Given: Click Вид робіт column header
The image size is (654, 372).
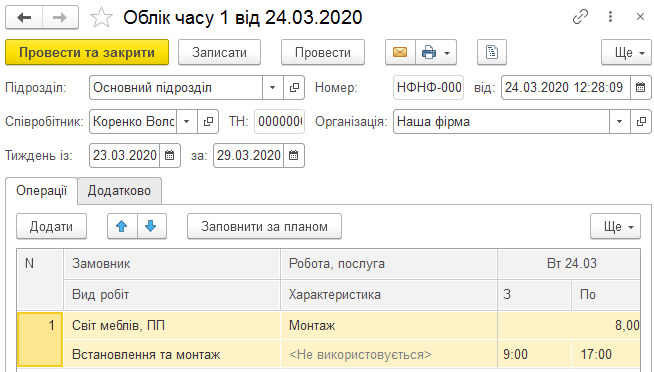Looking at the screenshot, I should [x=172, y=294].
